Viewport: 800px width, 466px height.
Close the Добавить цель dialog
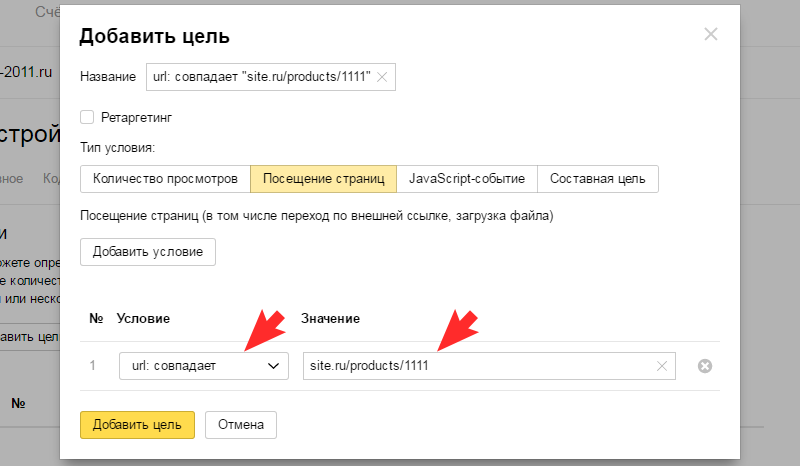coord(711,35)
